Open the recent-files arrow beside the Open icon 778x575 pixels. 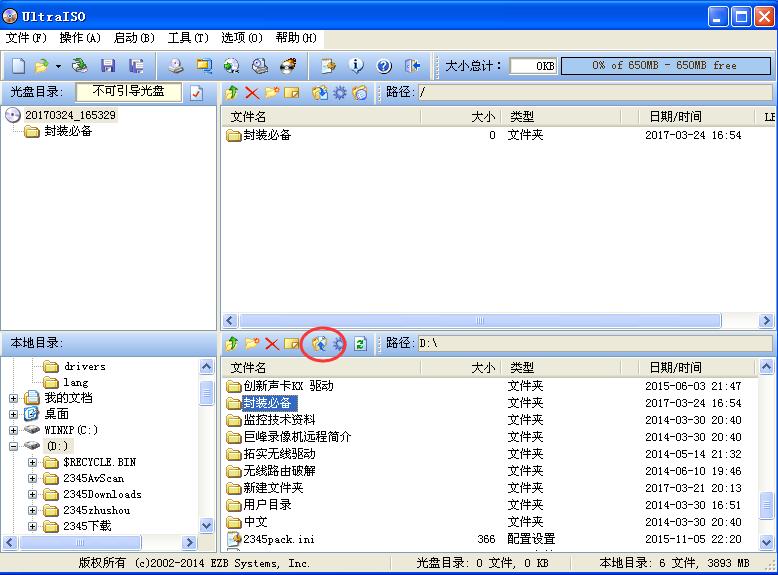(58, 66)
